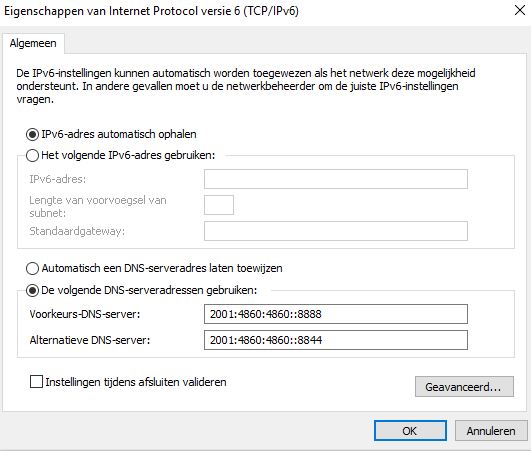Select the Algemeen tab
The image size is (531, 451).
[x=33, y=43]
